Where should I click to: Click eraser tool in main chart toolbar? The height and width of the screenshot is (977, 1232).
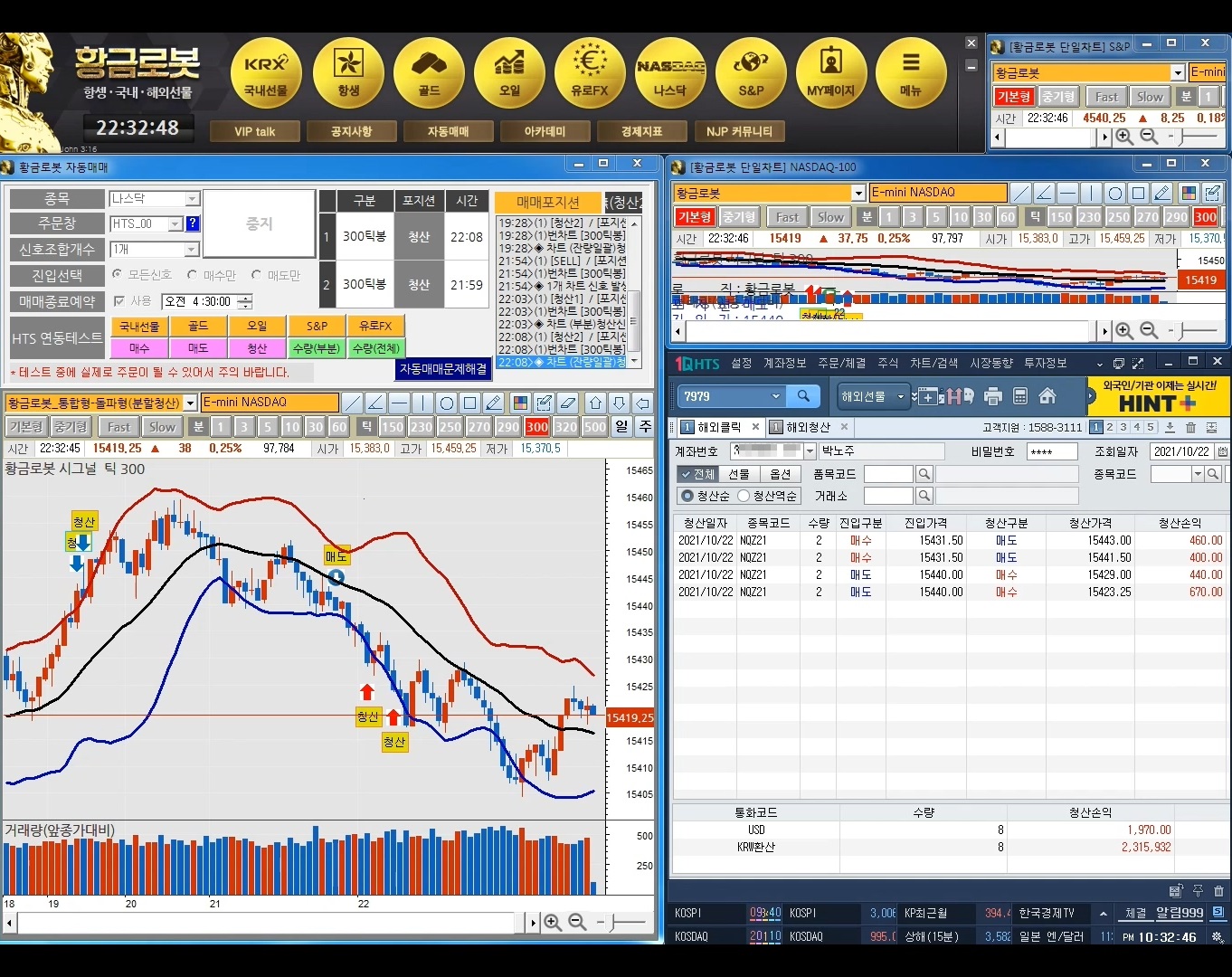coord(567,403)
